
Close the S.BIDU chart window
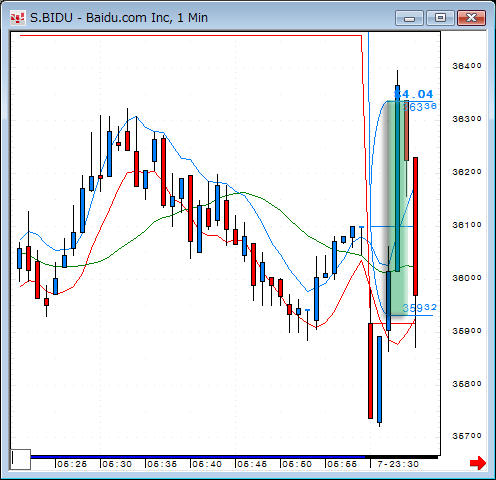tap(471, 18)
